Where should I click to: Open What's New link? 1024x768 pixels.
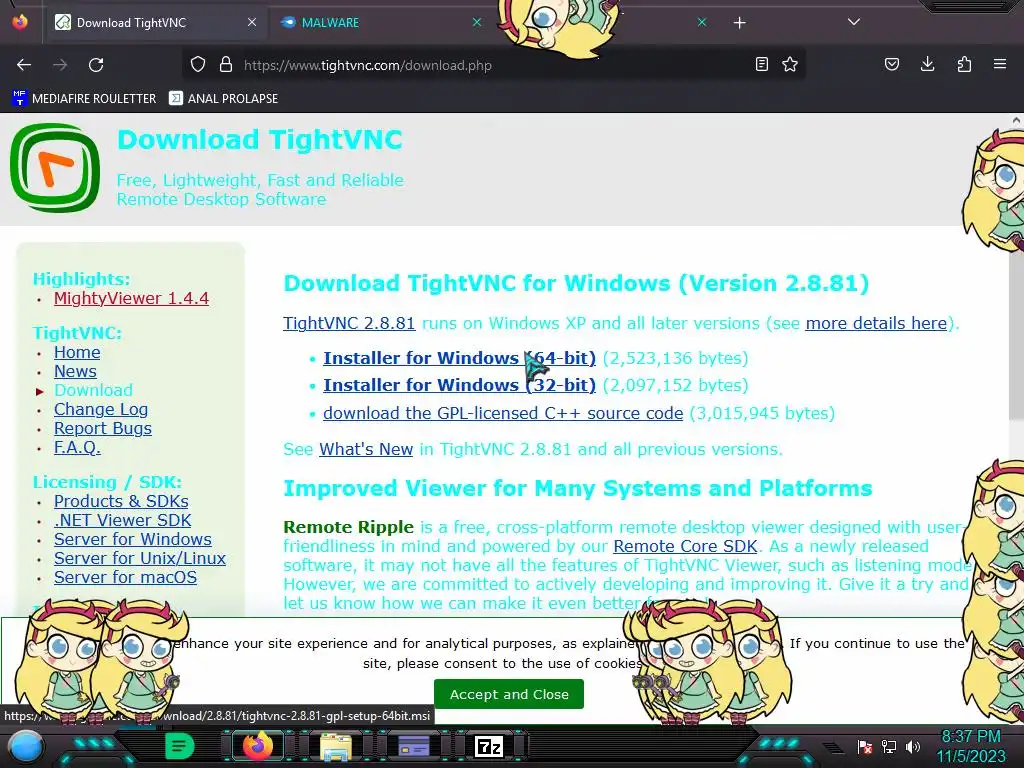[x=366, y=449]
